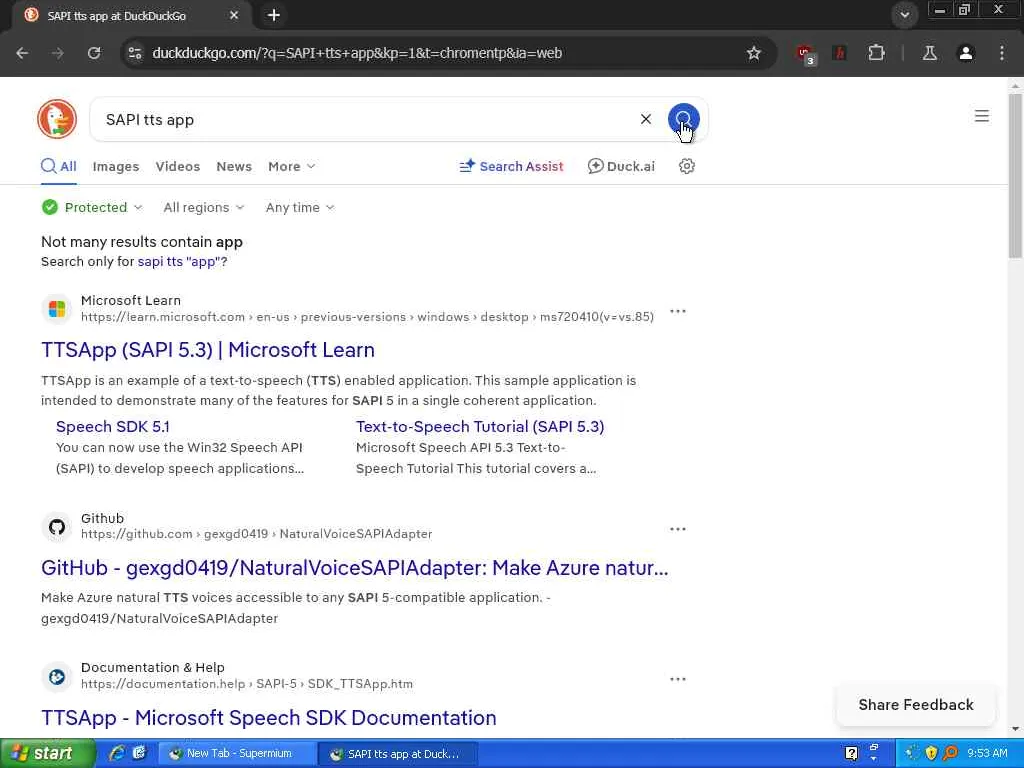Open the Speech SDK 5.1 sublink
Image resolution: width=1024 pixels, height=768 pixels.
click(x=112, y=426)
